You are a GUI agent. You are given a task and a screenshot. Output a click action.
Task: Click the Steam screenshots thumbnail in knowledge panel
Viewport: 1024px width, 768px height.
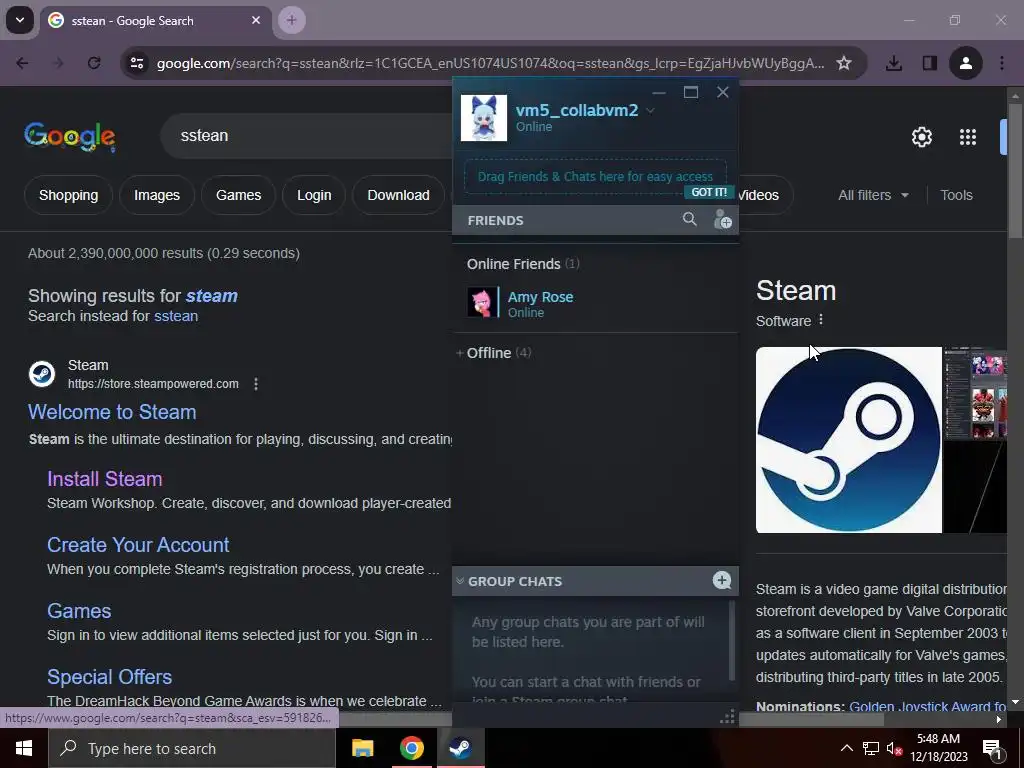pyautogui.click(x=976, y=393)
